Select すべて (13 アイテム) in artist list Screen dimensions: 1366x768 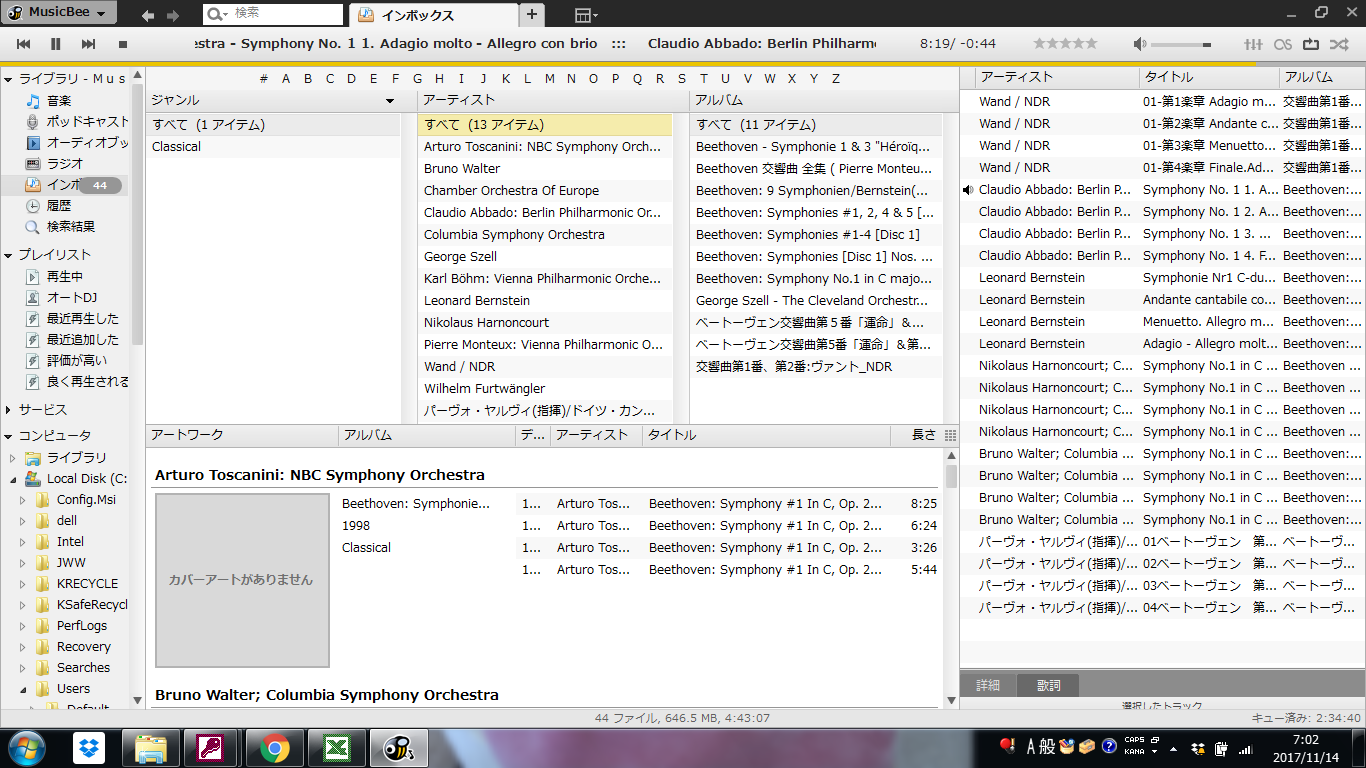coord(545,125)
